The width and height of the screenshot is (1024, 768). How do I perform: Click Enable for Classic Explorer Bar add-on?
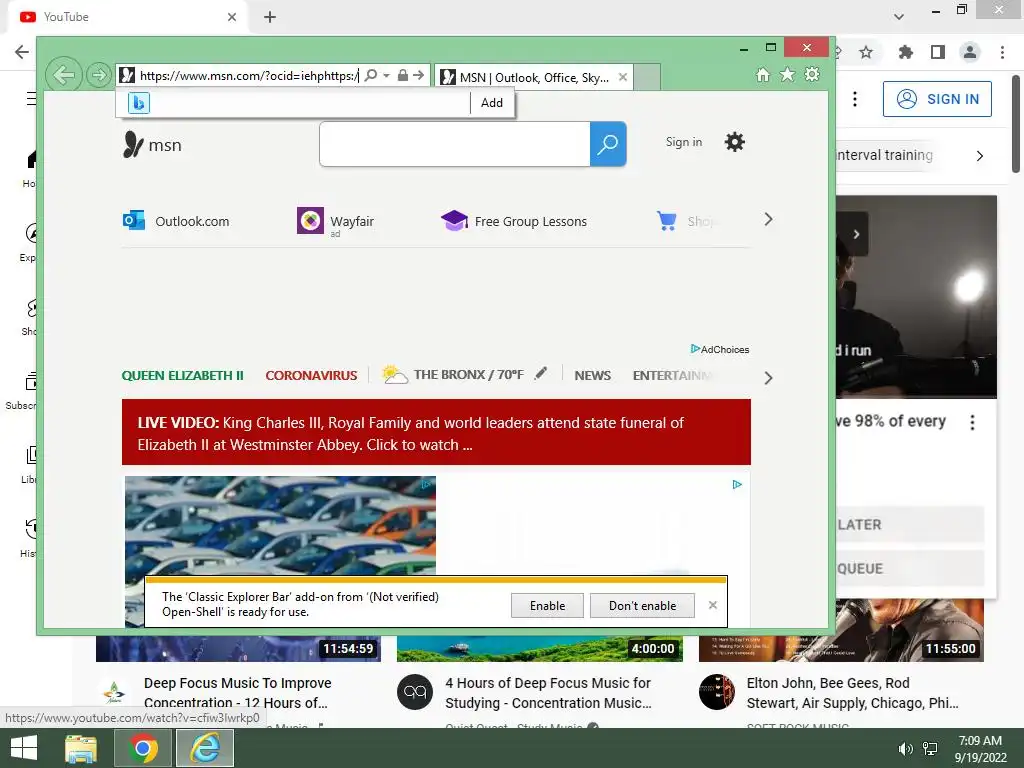click(x=547, y=605)
